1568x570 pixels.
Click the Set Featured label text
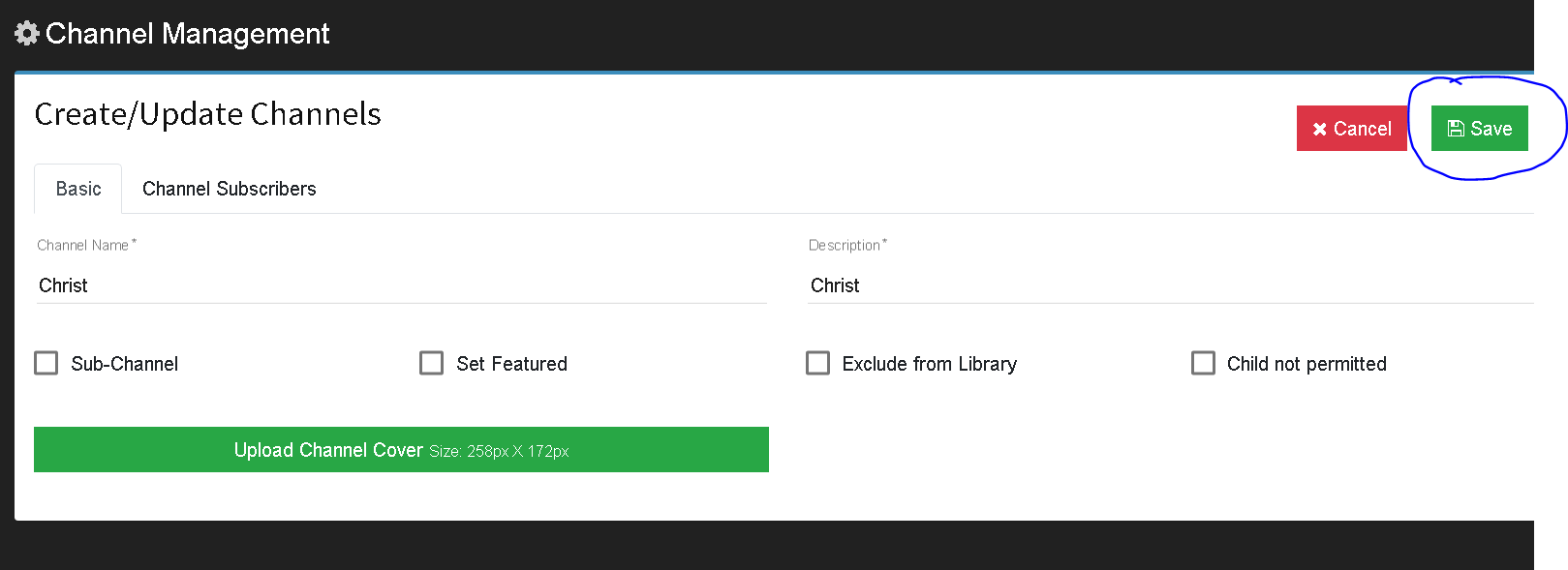(512, 364)
